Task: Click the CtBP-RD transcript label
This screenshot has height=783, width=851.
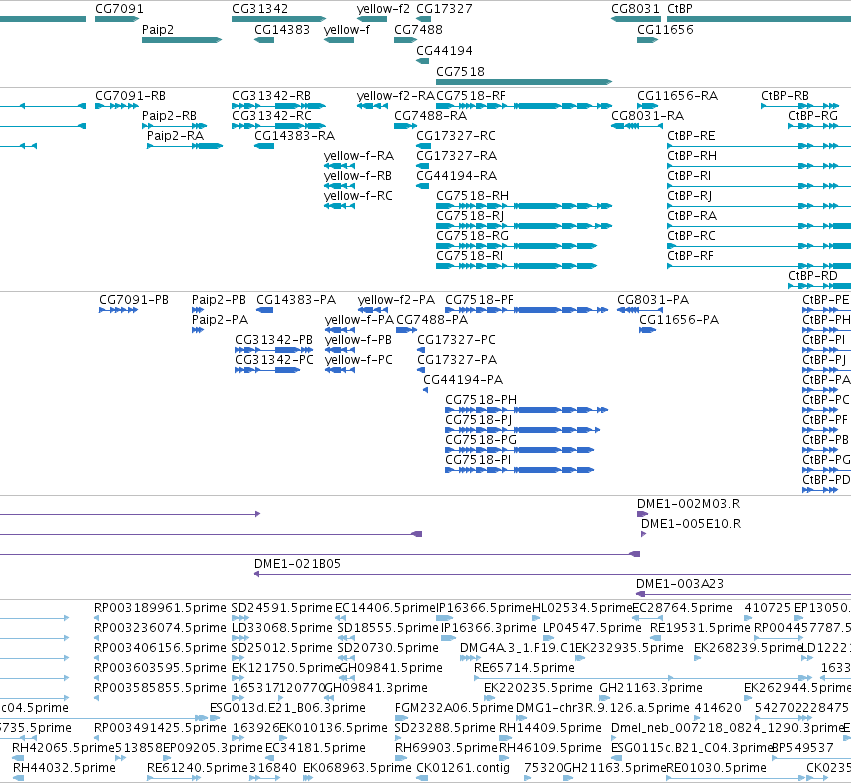Action: pos(812,276)
